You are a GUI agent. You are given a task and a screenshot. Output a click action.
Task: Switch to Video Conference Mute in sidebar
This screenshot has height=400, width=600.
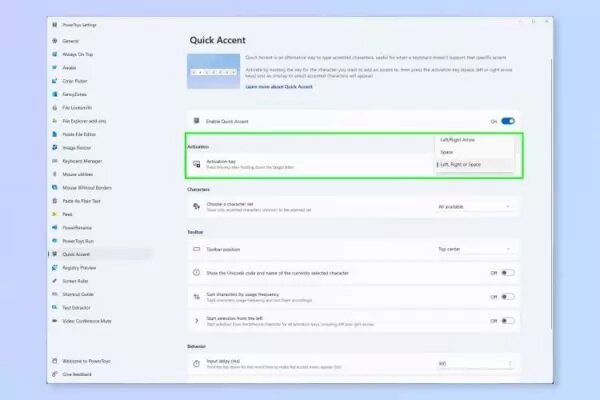[87, 321]
